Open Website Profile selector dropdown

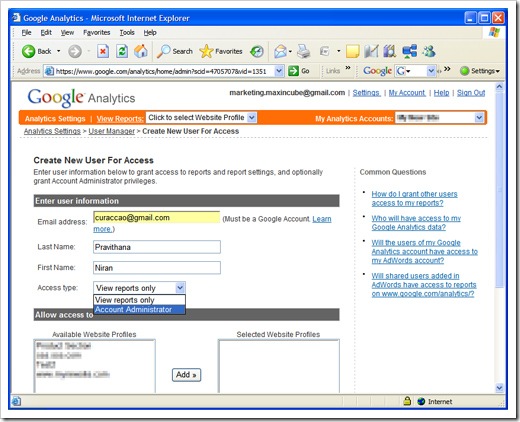[252, 117]
